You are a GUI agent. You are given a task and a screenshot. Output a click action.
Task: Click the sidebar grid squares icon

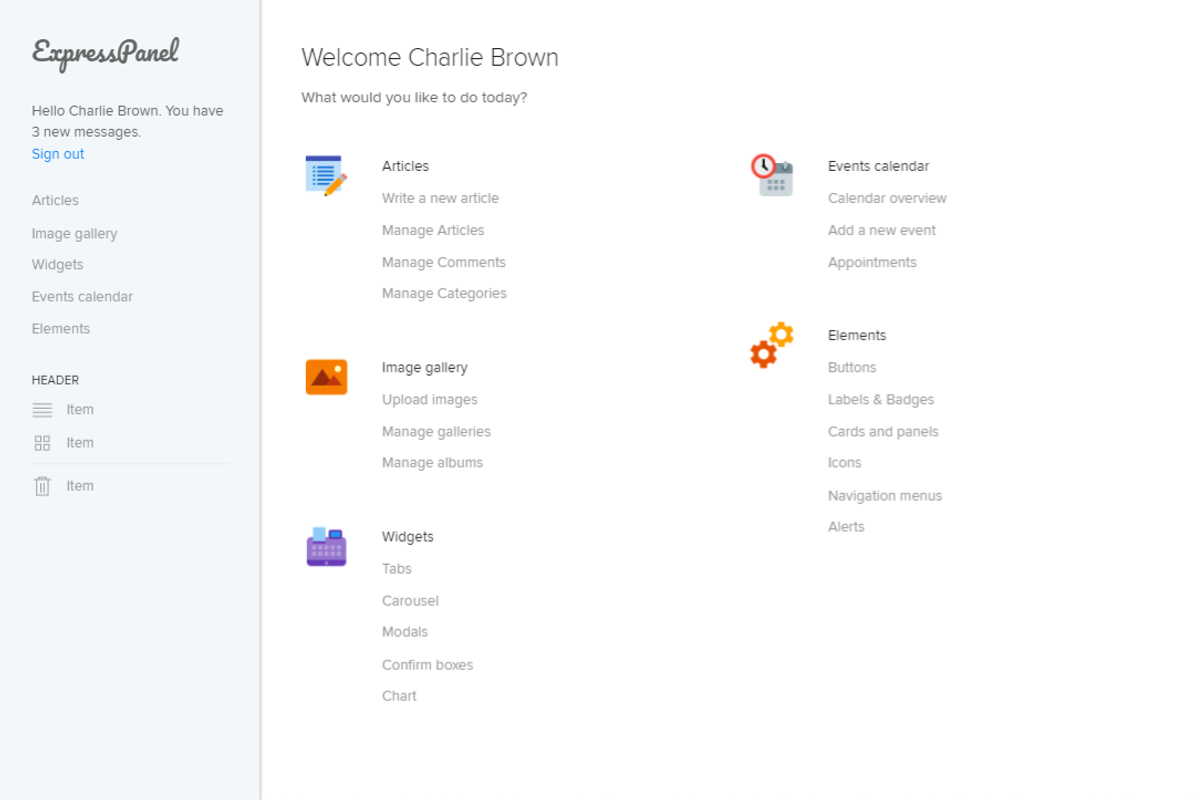pos(42,443)
